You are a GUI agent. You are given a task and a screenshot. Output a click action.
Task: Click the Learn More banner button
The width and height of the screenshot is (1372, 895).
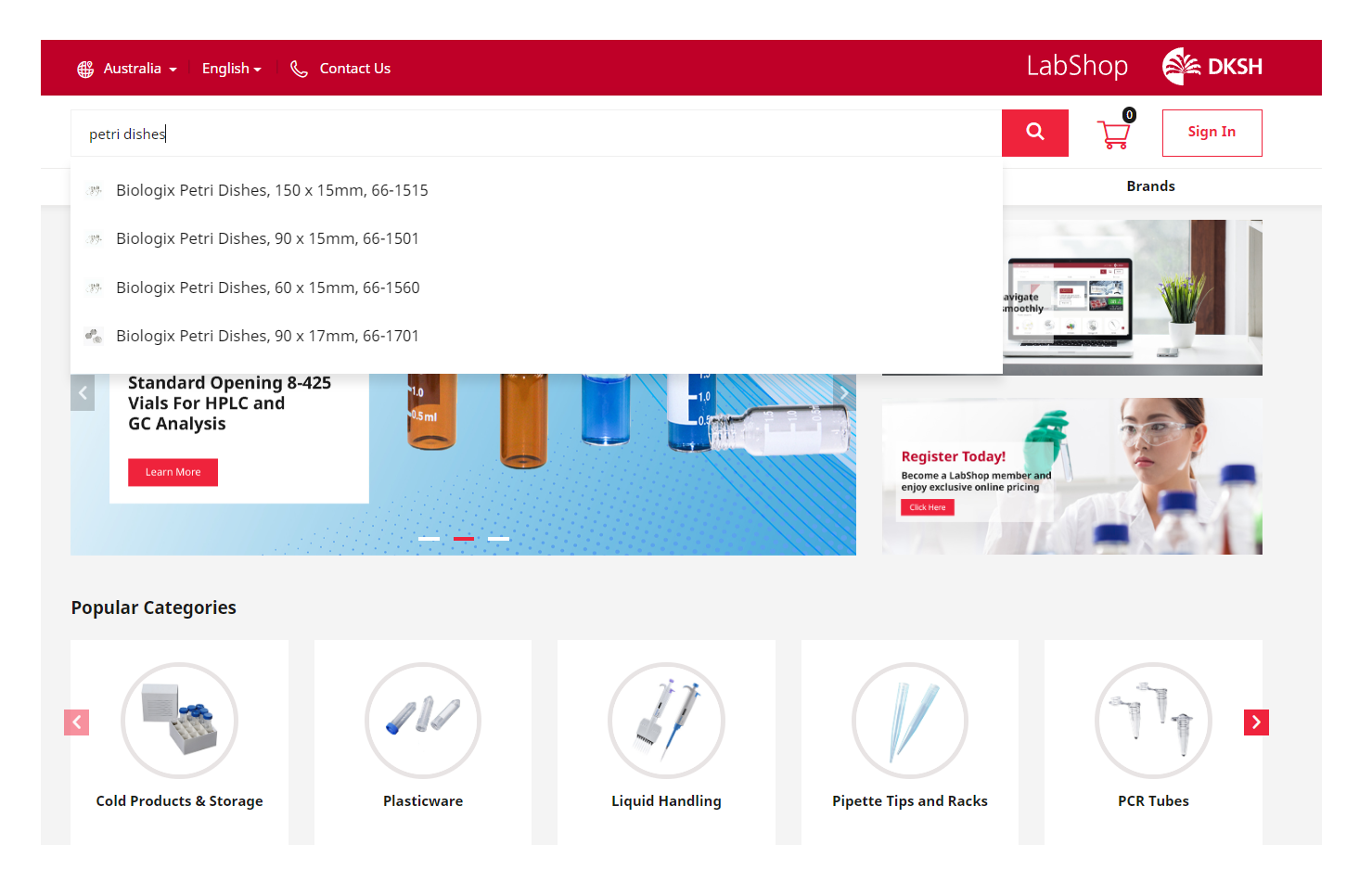173,472
